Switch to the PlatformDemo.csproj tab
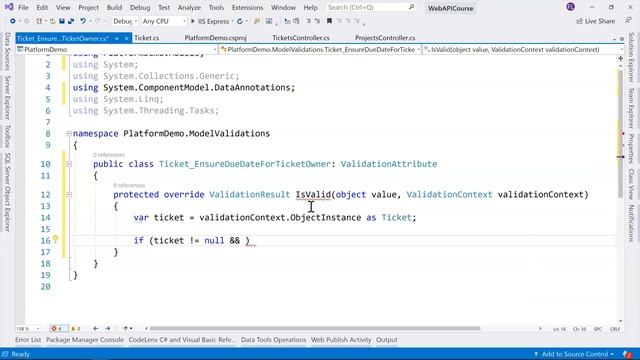This screenshot has height=360, width=640. click(216, 38)
